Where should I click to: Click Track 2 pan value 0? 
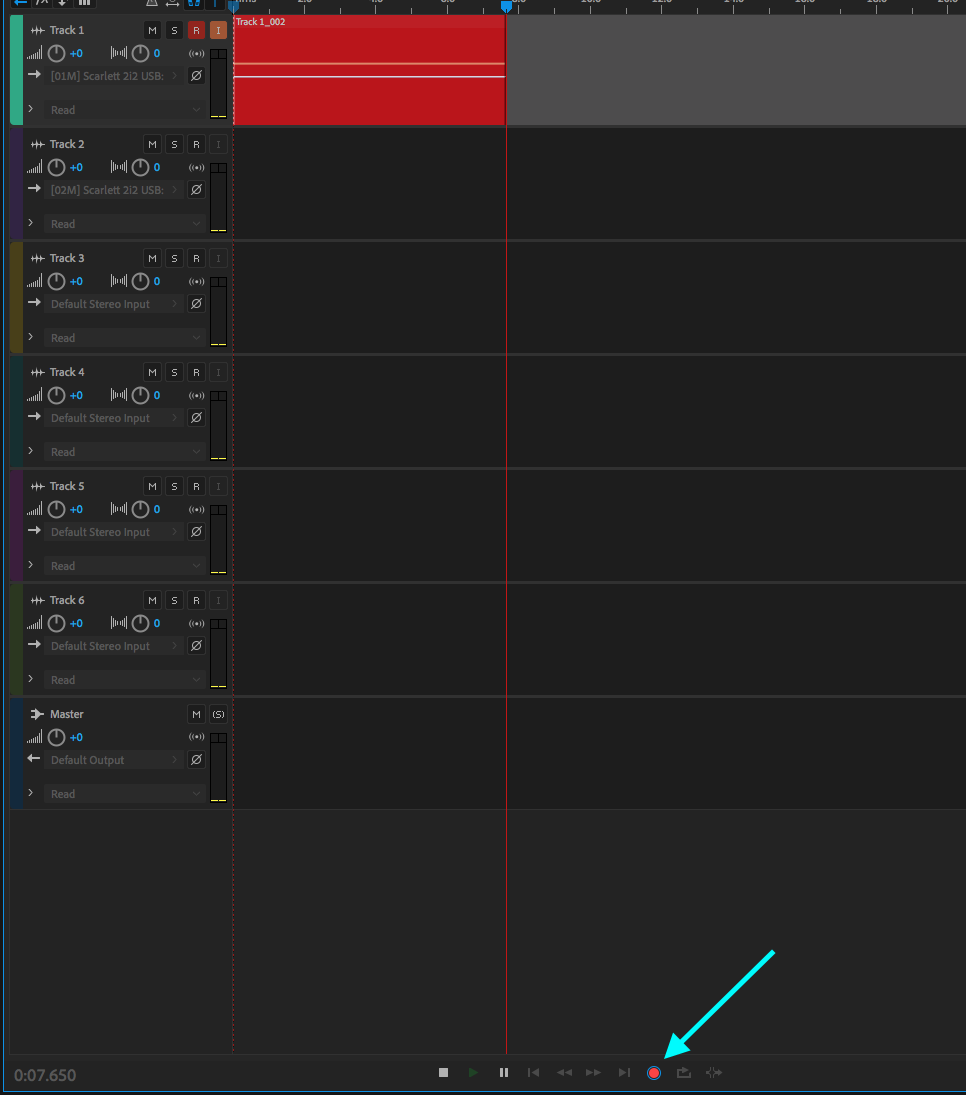coord(156,168)
